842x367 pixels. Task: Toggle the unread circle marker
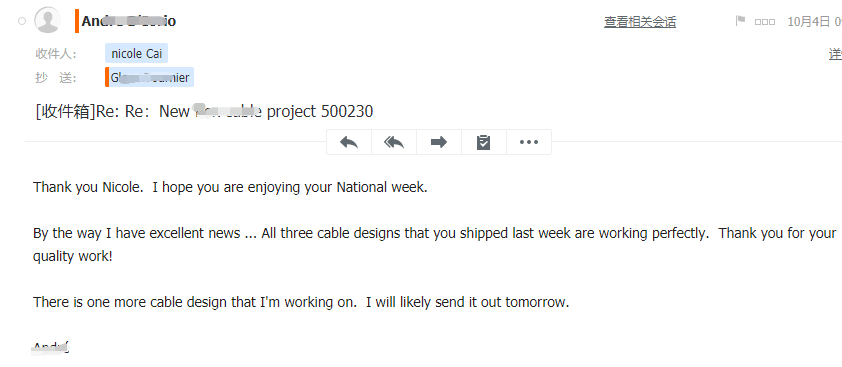pos(22,21)
